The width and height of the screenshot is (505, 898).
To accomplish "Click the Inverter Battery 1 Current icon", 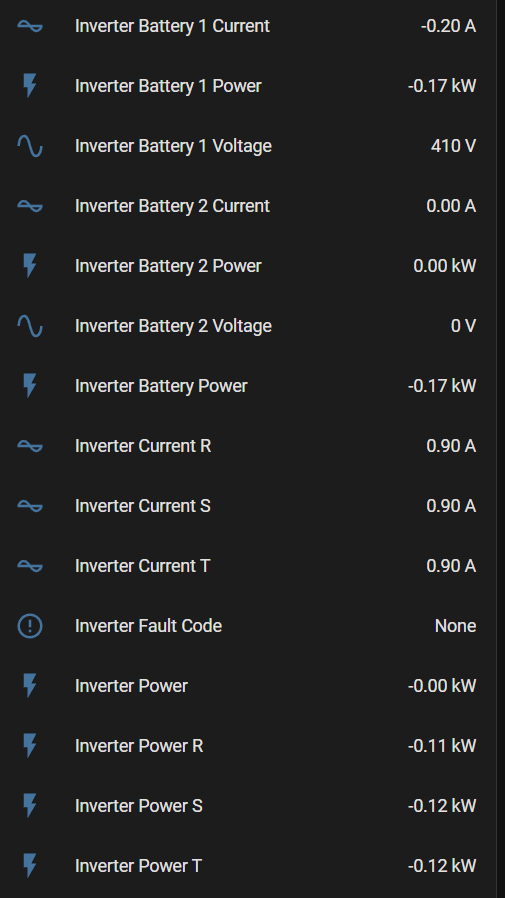I will tap(30, 26).
